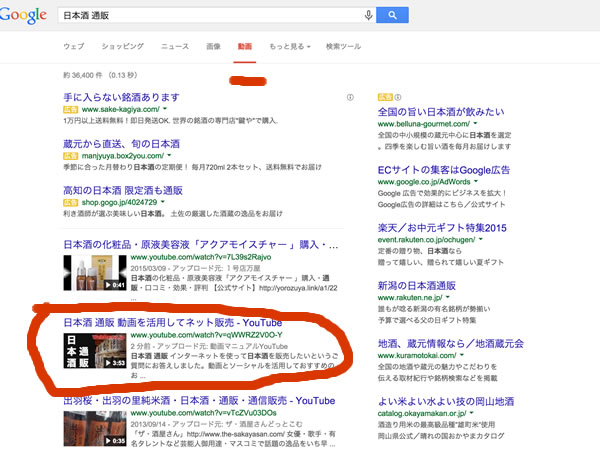Screen dimensions: 600x451
Task: Play the 0:41 video thumbnail
Action: (95, 272)
